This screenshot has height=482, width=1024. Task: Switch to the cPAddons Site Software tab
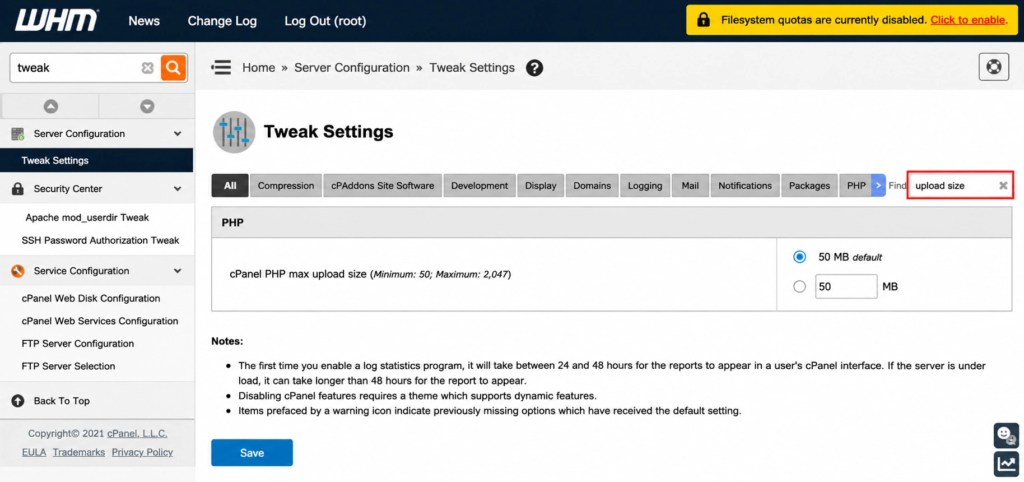(383, 185)
